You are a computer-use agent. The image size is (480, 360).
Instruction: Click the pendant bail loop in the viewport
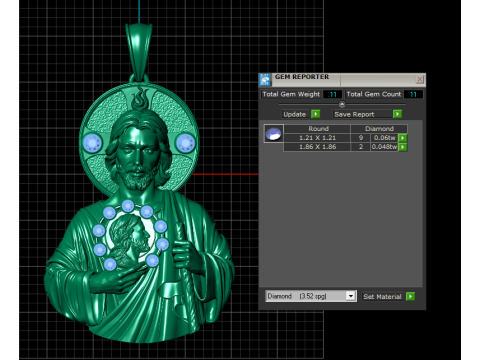(139, 52)
